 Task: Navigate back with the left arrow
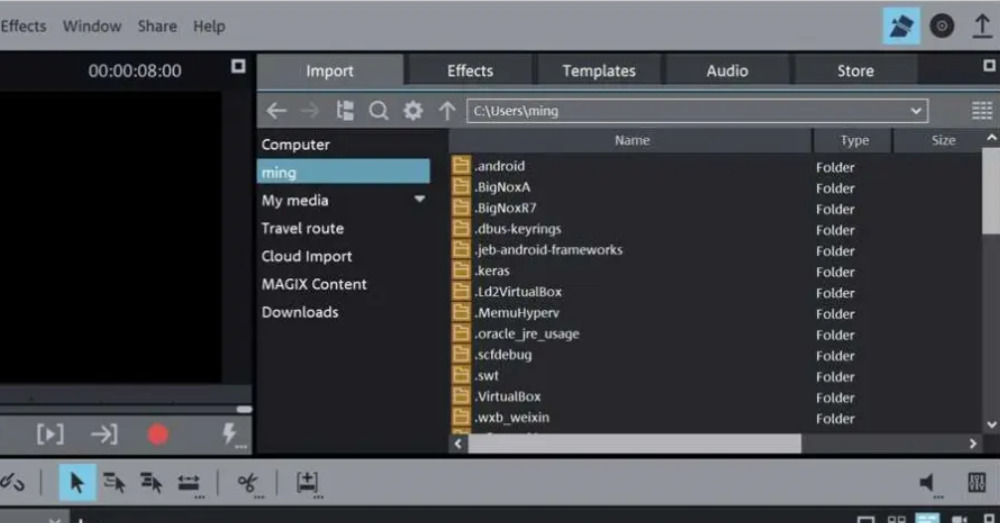(276, 111)
